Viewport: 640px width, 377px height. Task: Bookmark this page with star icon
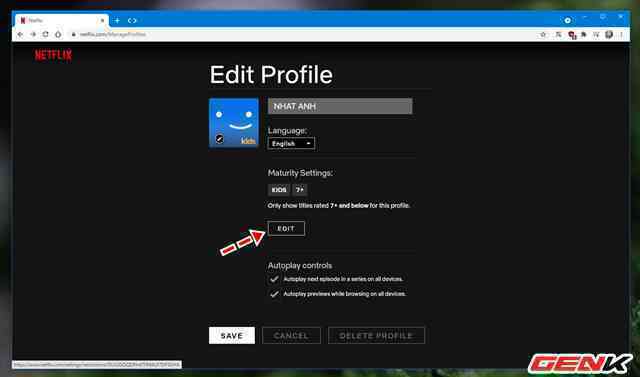(x=543, y=35)
